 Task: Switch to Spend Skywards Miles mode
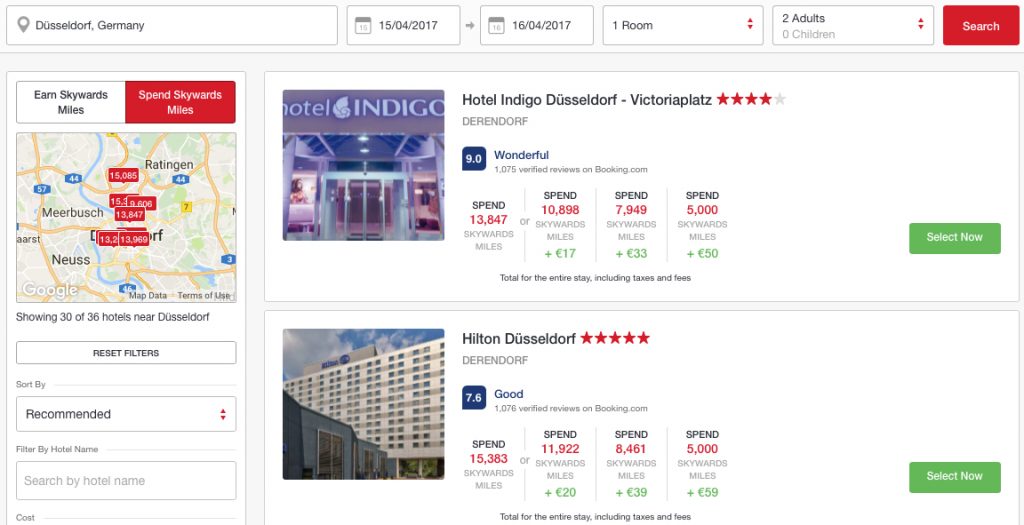(180, 103)
